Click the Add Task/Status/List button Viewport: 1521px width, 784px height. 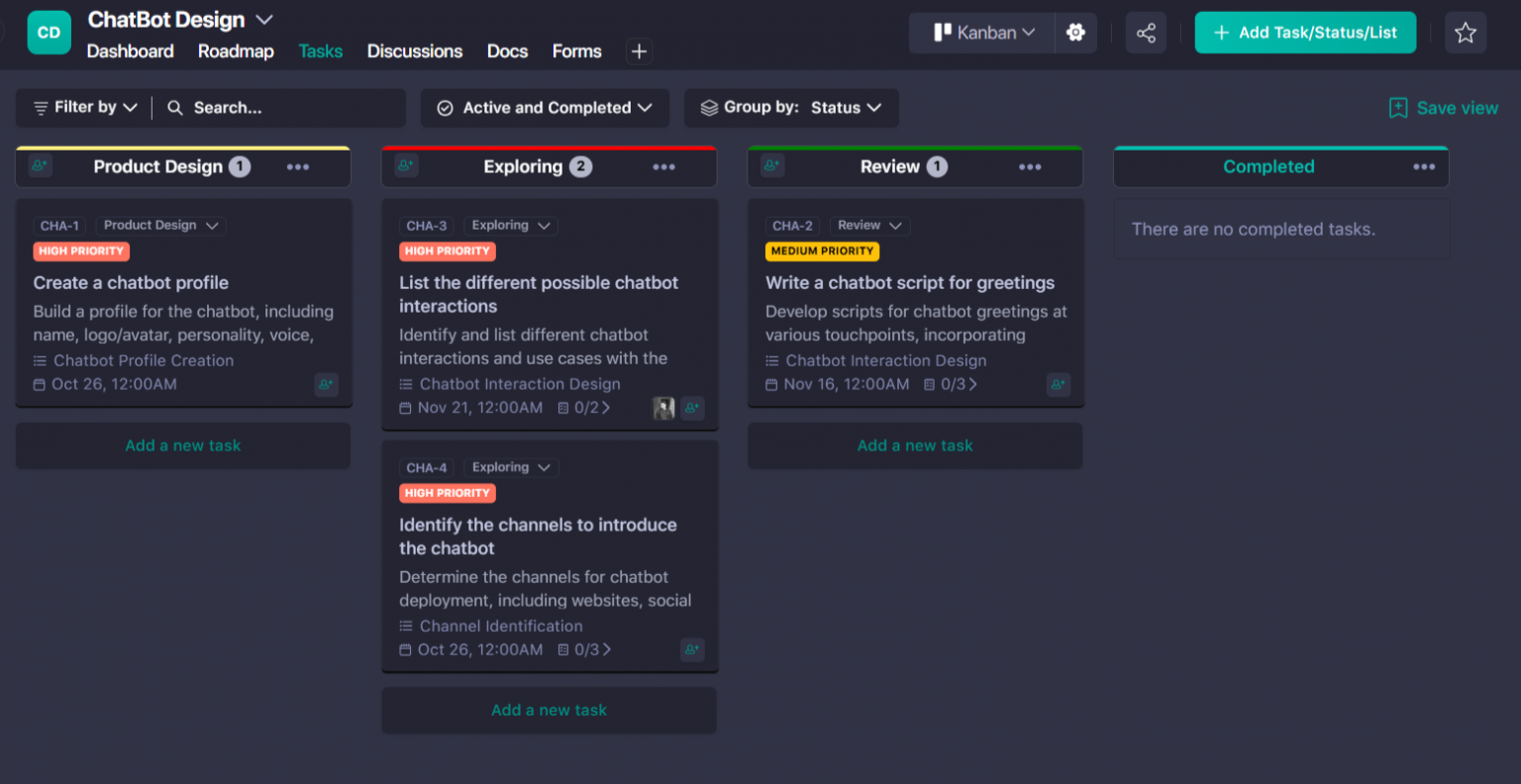(1304, 33)
